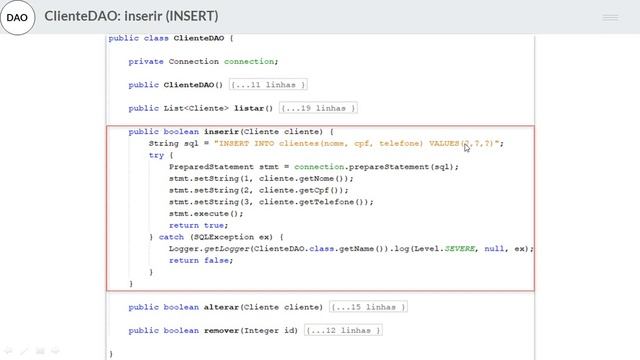640x360 pixels.
Task: Click the round DAO logo badge
Action: [17, 17]
